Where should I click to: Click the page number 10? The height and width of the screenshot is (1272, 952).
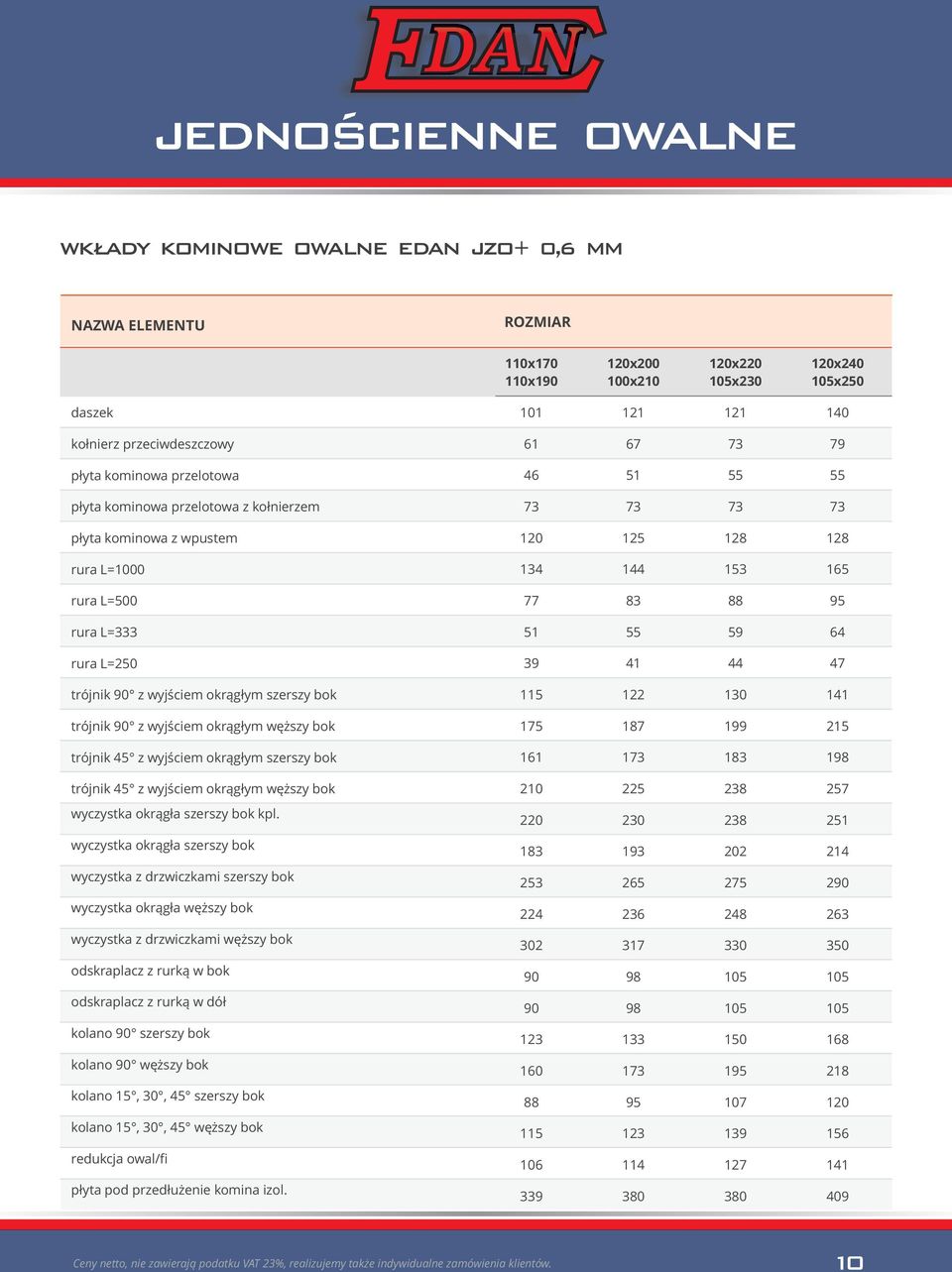pyautogui.click(x=850, y=1262)
